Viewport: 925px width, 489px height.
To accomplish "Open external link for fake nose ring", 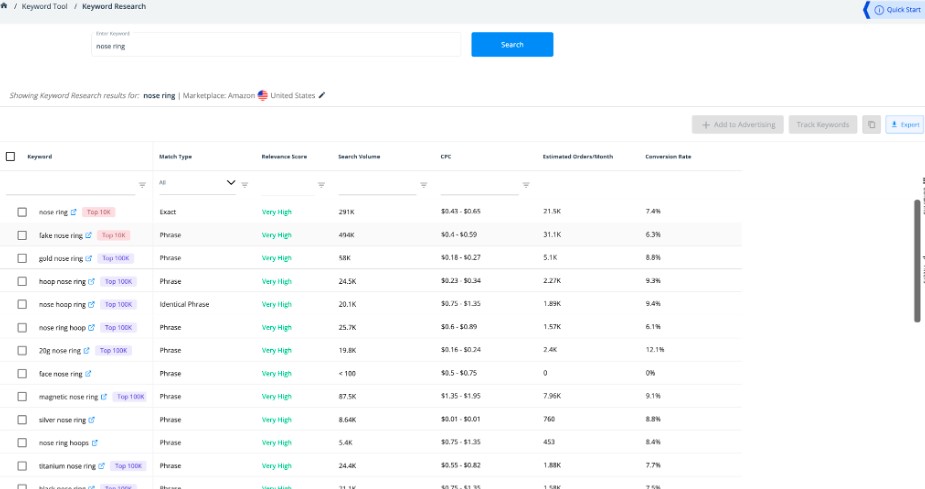I will [x=88, y=235].
